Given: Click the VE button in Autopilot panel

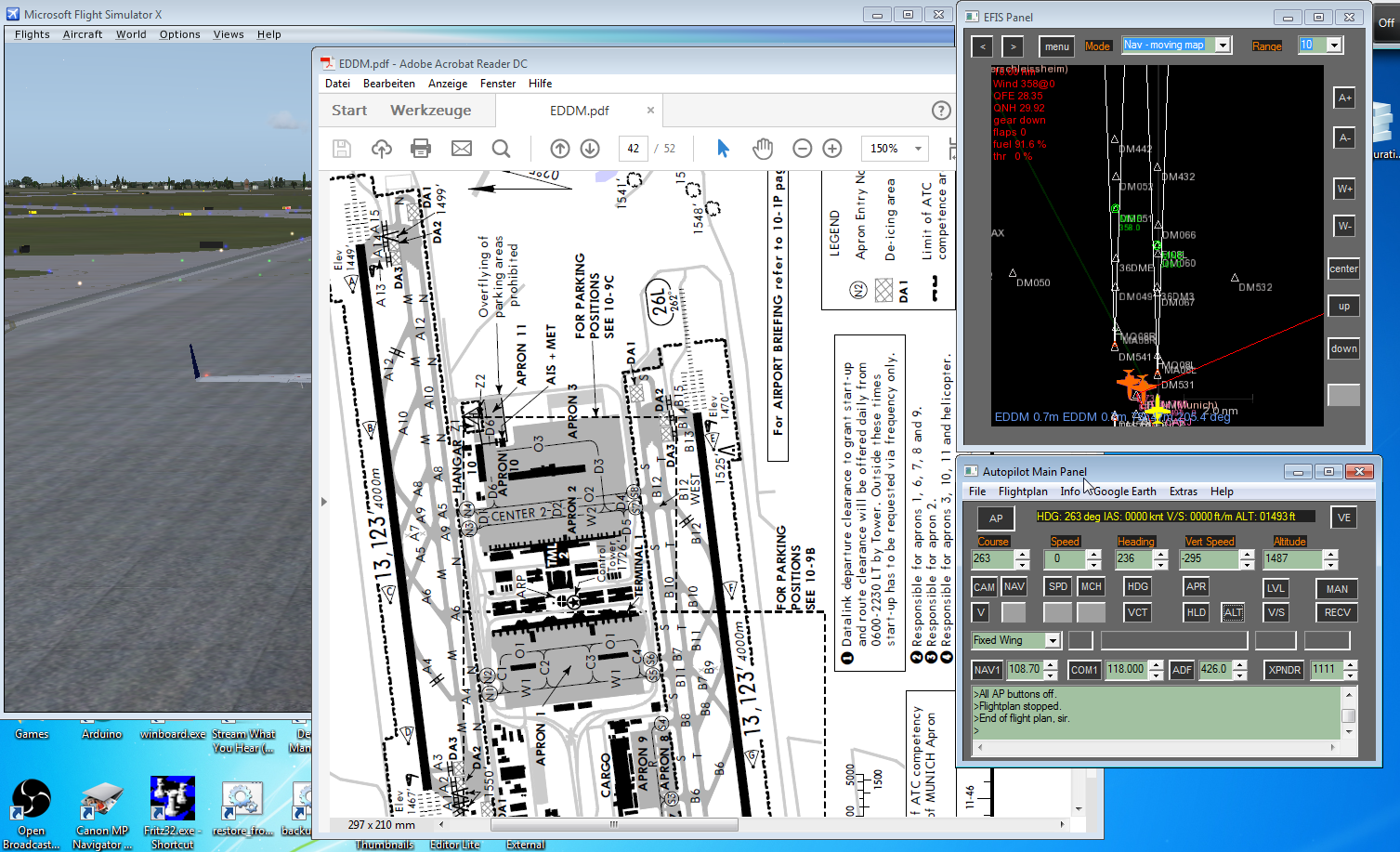Looking at the screenshot, I should pos(1344,518).
